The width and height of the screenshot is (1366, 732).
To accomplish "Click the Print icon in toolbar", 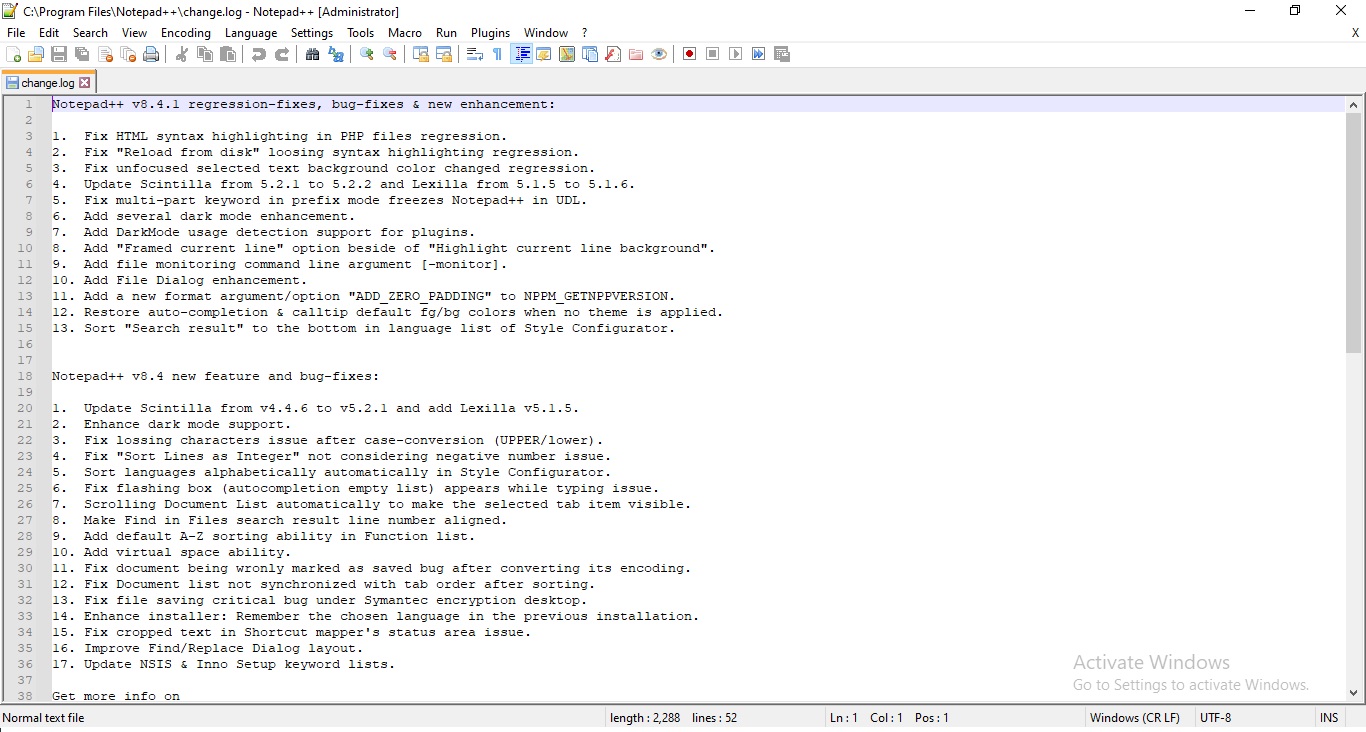I will tap(151, 54).
